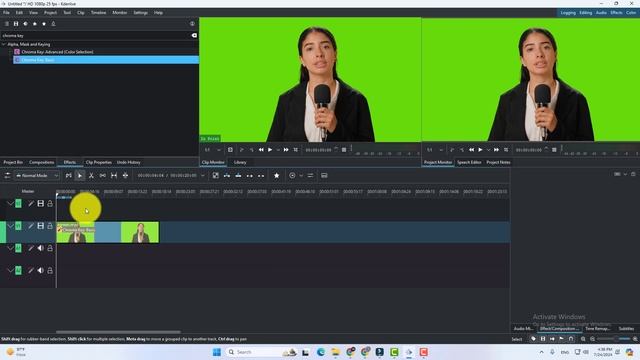
Task: Hide the top video track
Action: tap(41, 203)
